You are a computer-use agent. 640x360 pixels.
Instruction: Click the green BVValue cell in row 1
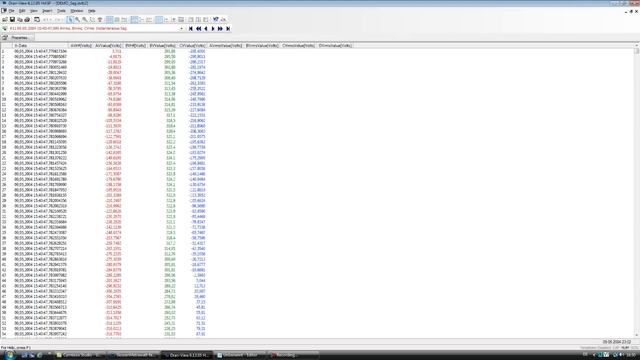[170, 51]
